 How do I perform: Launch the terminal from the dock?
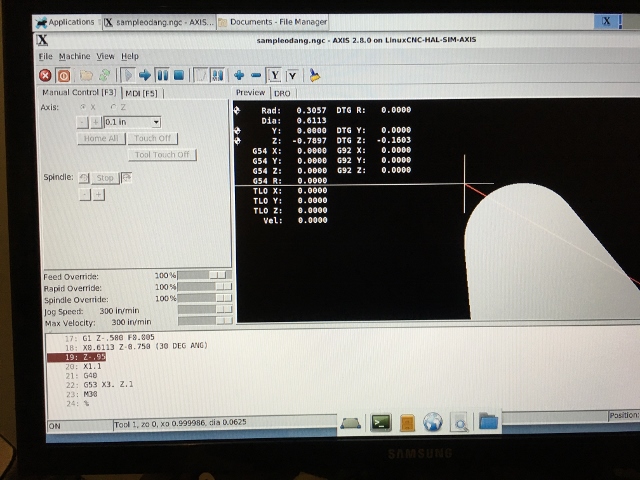(381, 422)
